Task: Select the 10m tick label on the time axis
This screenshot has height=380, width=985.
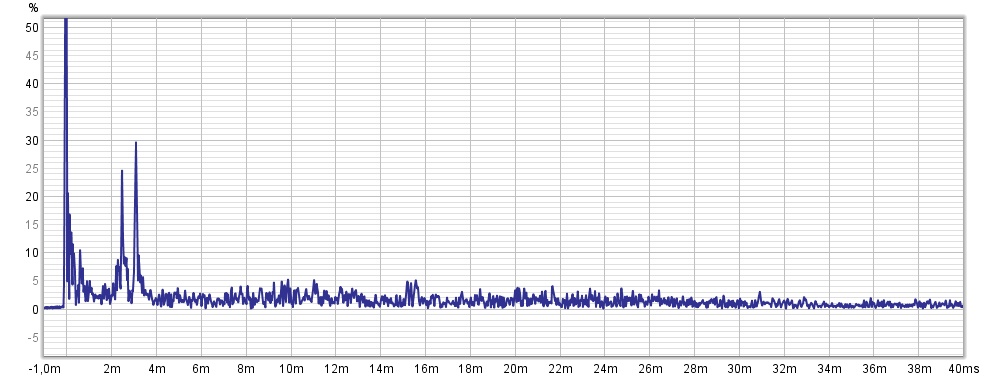Action: pyautogui.click(x=291, y=367)
